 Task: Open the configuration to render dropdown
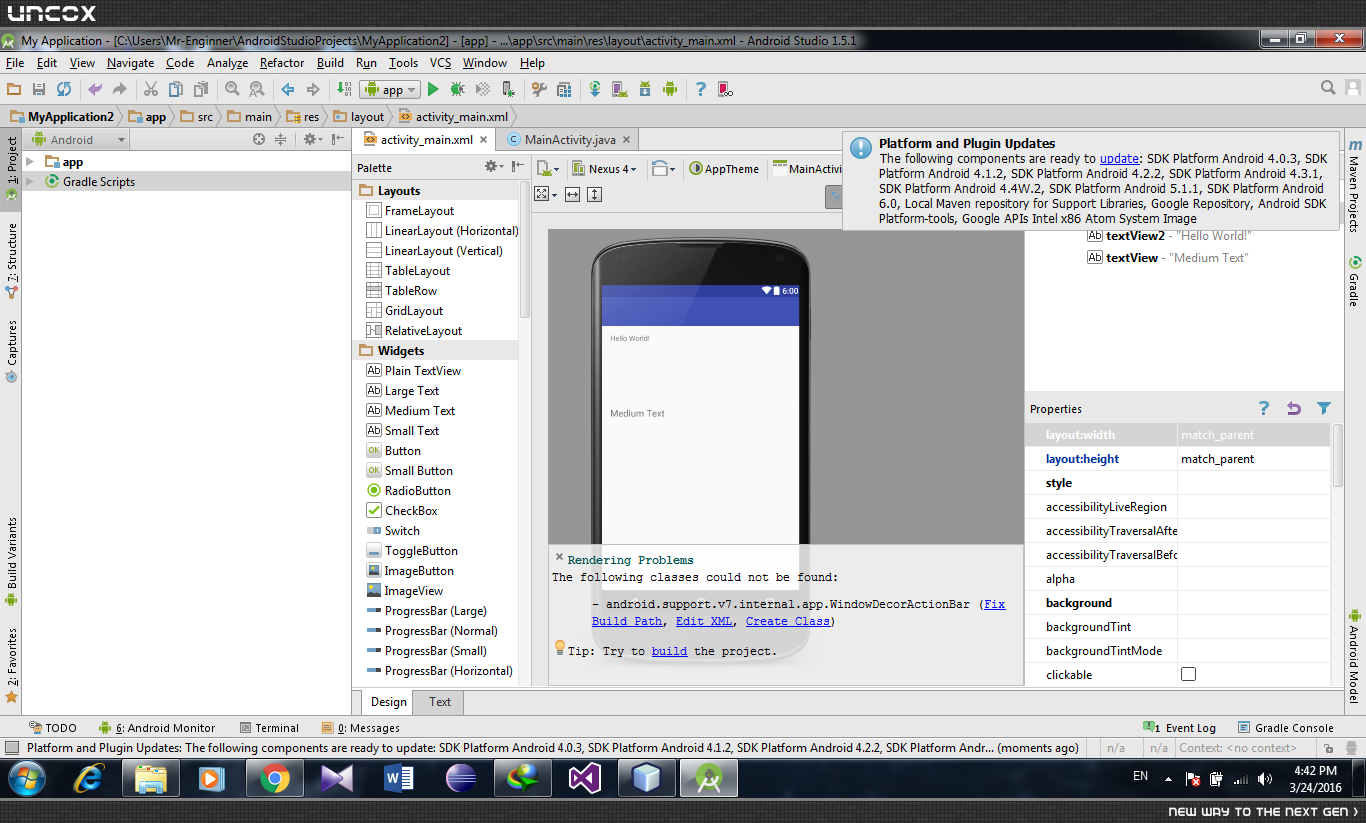click(547, 169)
